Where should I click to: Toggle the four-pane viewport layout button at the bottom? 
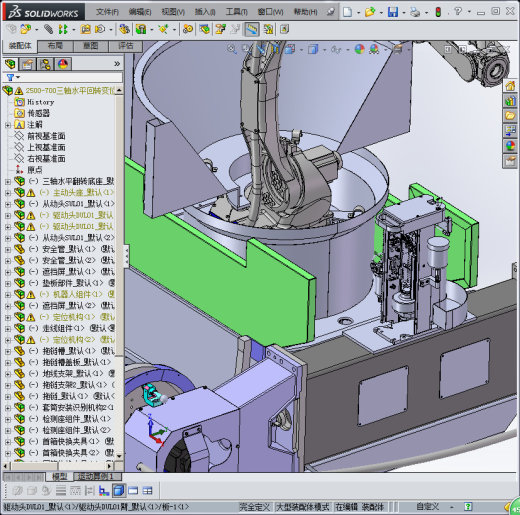[147, 490]
